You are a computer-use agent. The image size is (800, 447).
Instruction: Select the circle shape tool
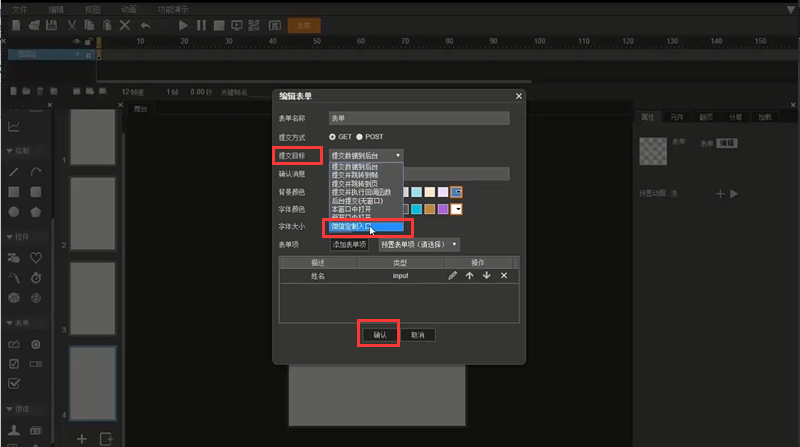(14, 212)
